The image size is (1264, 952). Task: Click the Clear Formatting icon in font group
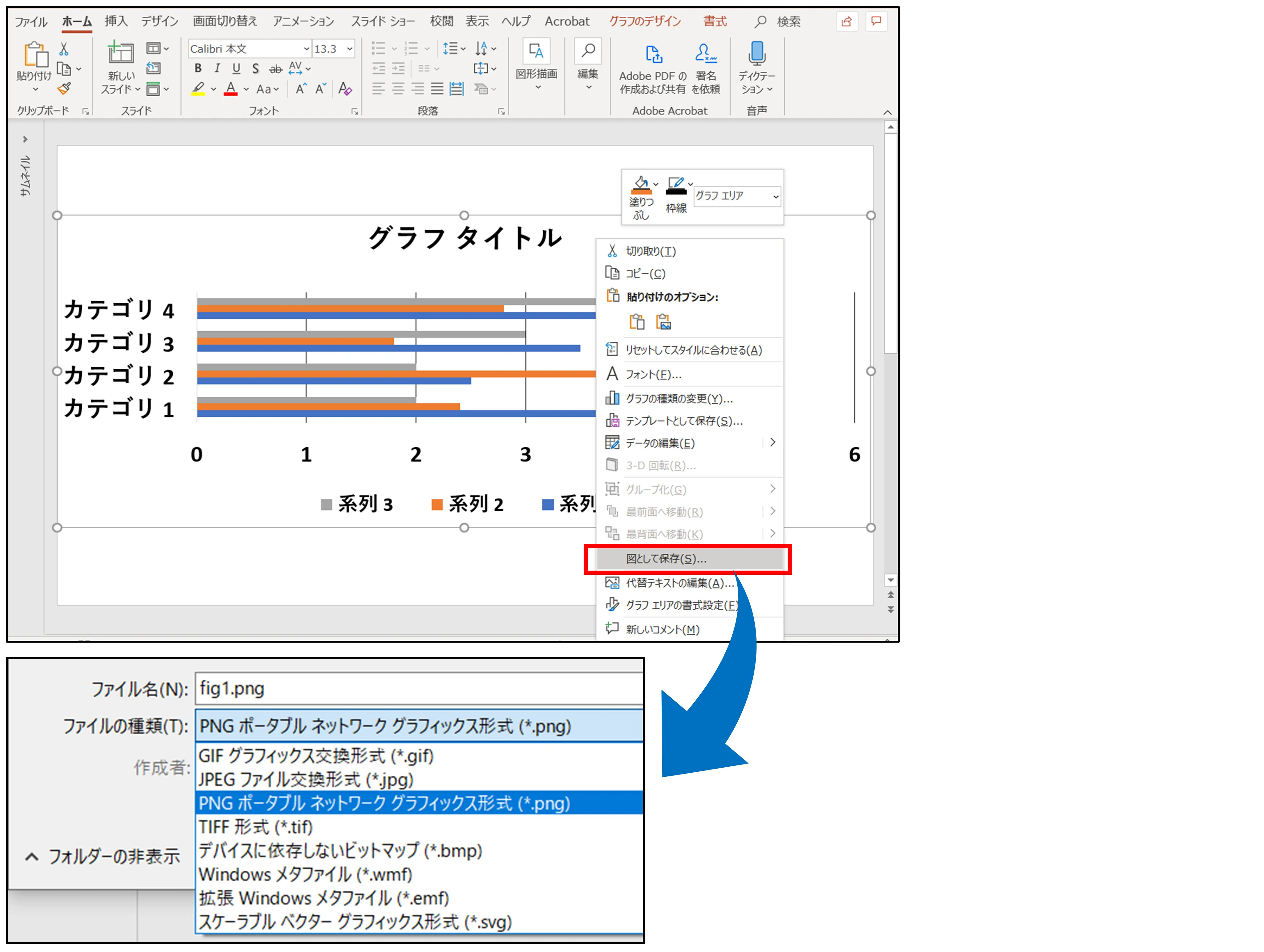point(344,89)
